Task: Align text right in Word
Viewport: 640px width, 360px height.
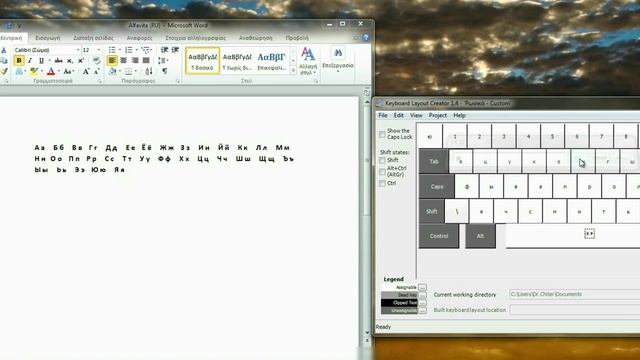Action: [x=135, y=60]
